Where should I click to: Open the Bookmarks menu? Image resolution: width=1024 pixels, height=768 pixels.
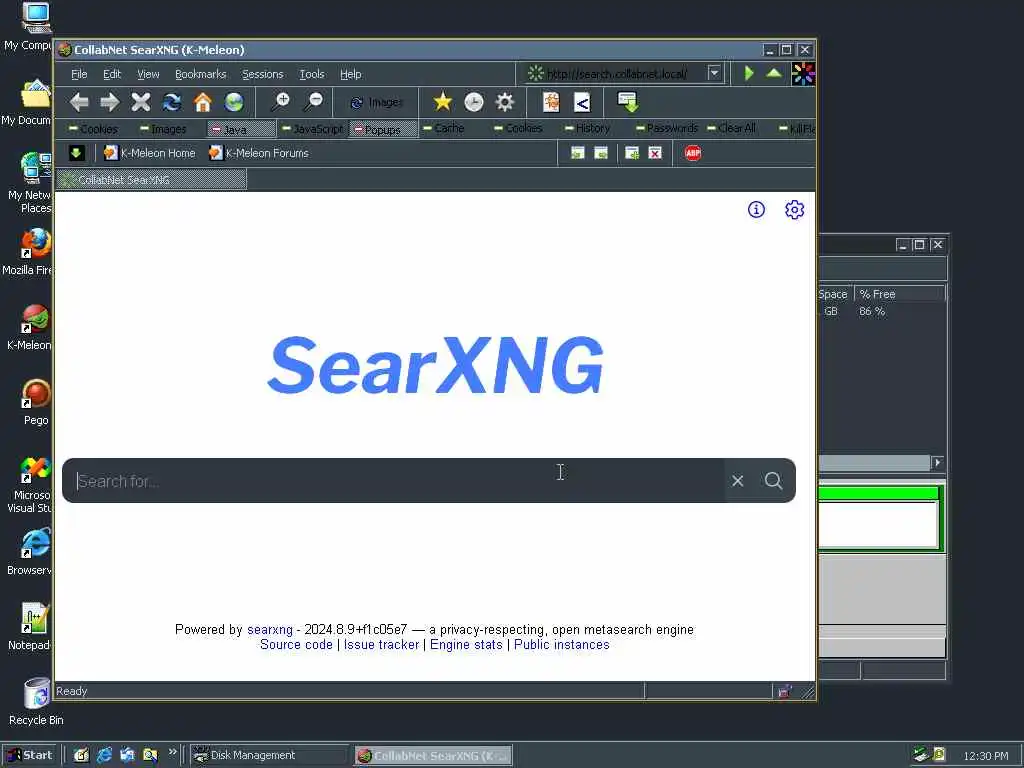tap(200, 74)
